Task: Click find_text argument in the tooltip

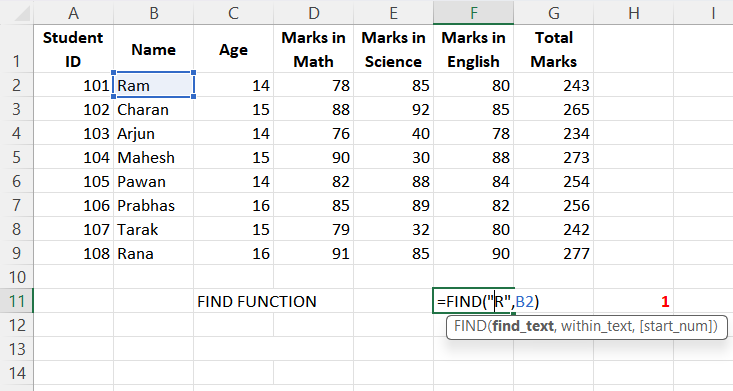Action: (523, 326)
